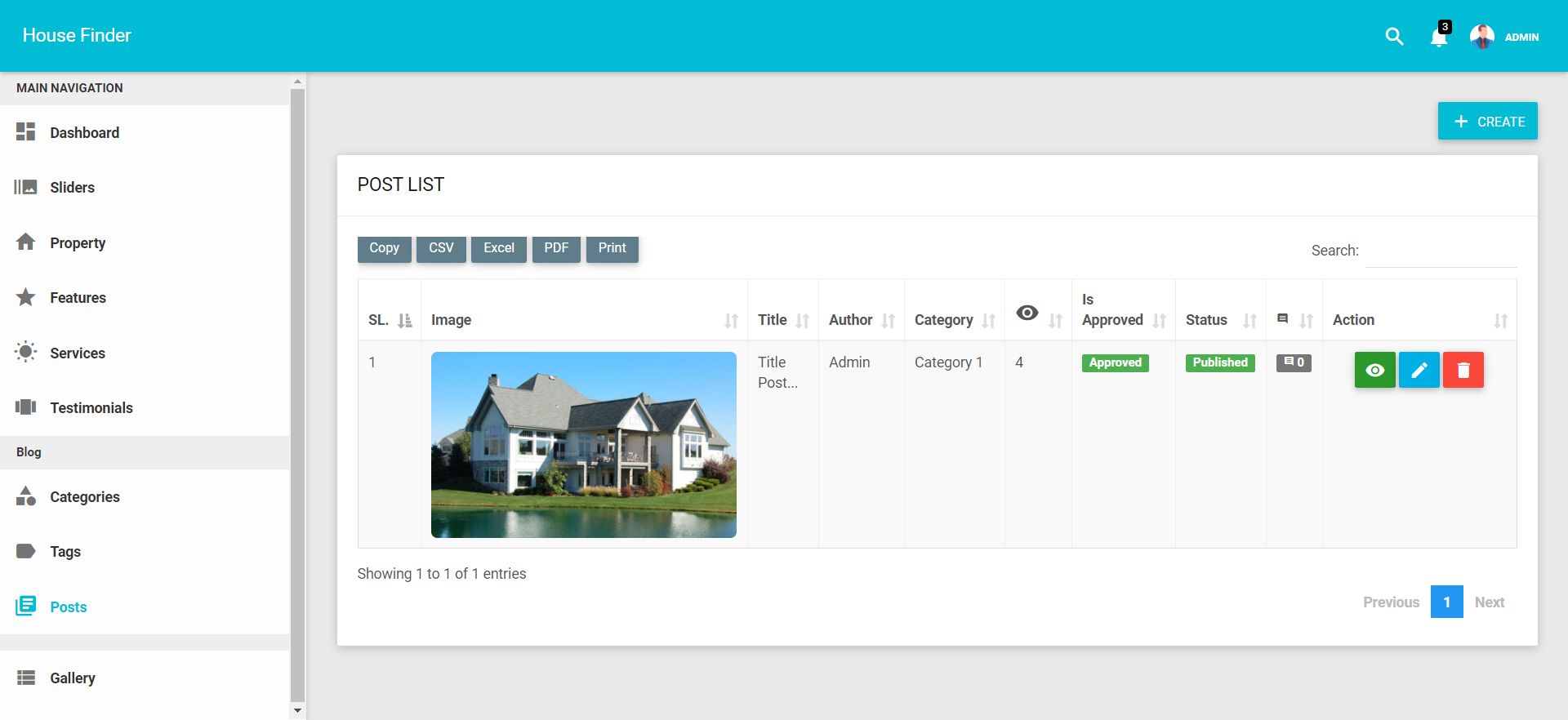Screen dimensions: 1568x720
Task: Click the Services sun icon
Action: point(25,352)
